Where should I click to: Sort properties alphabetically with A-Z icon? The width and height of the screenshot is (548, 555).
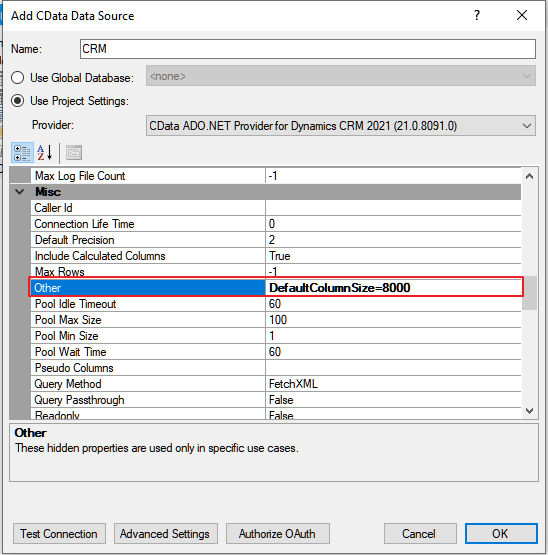[x=45, y=153]
